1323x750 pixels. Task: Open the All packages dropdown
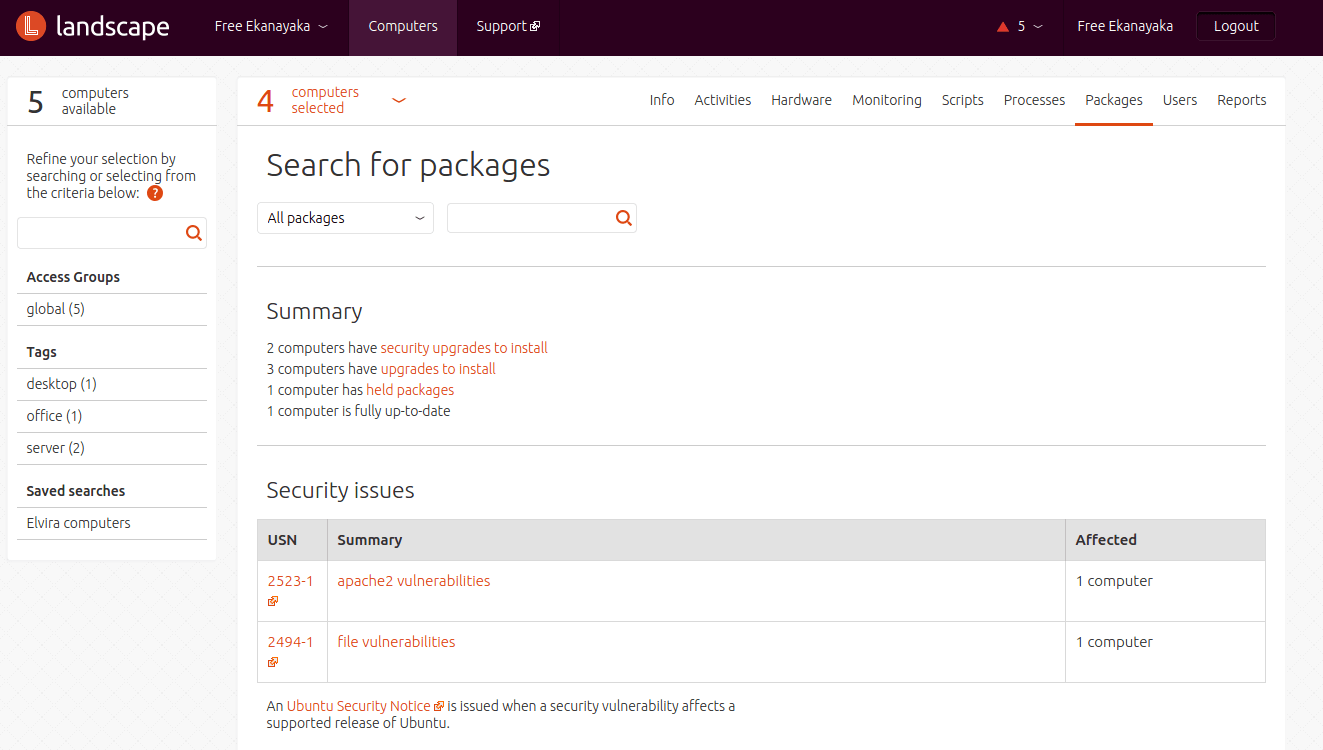[345, 218]
